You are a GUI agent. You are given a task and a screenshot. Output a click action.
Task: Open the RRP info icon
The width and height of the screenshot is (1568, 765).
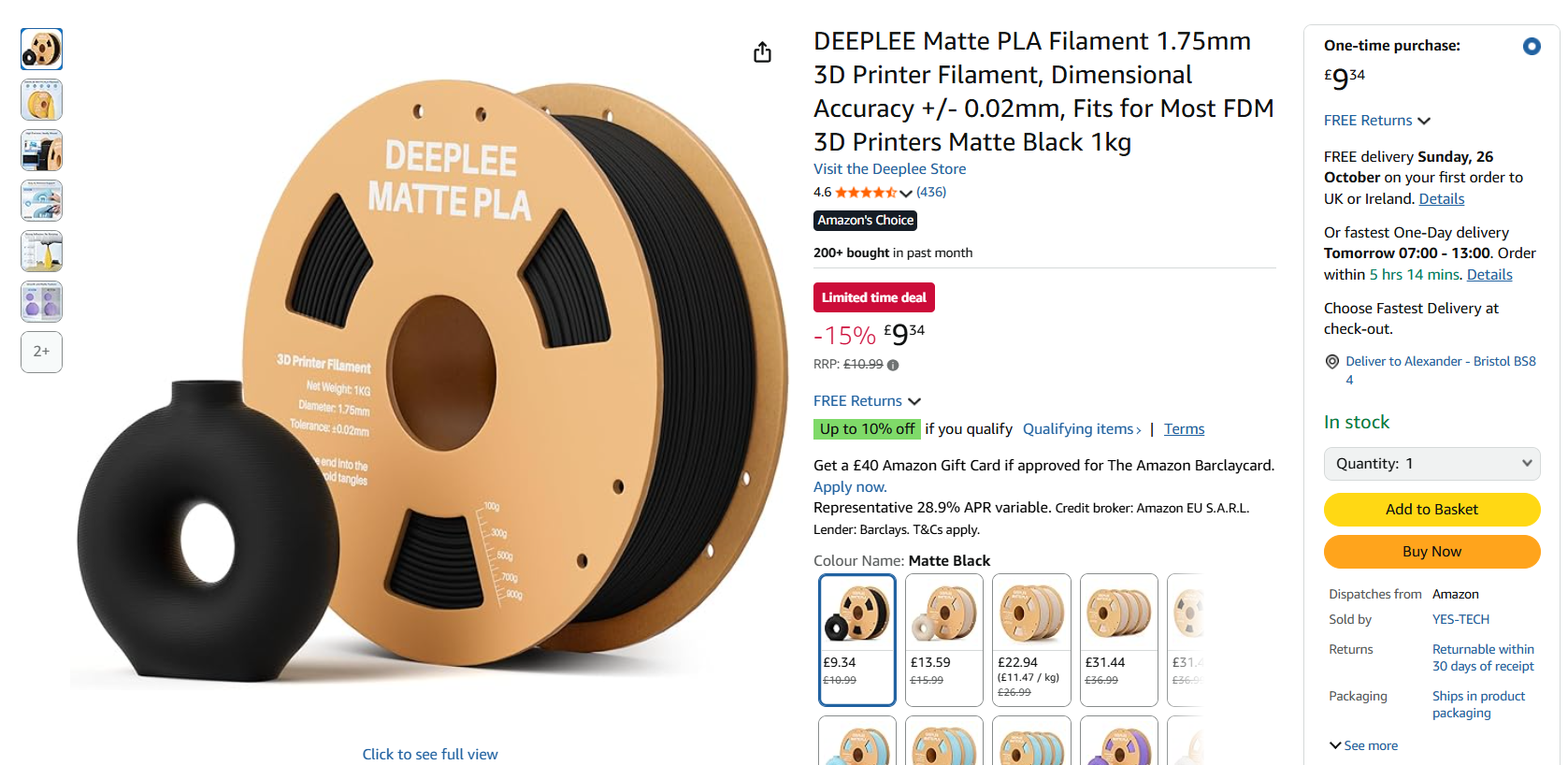coord(893,365)
